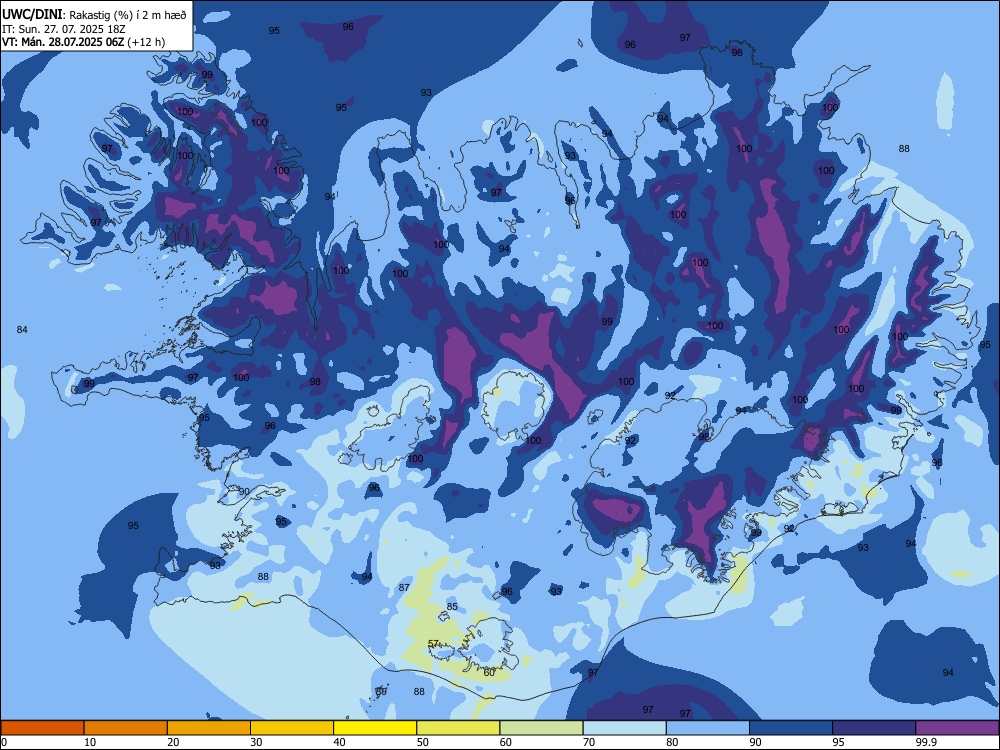
Task: Select the '57' humidity value on the map
Action: pos(434,643)
